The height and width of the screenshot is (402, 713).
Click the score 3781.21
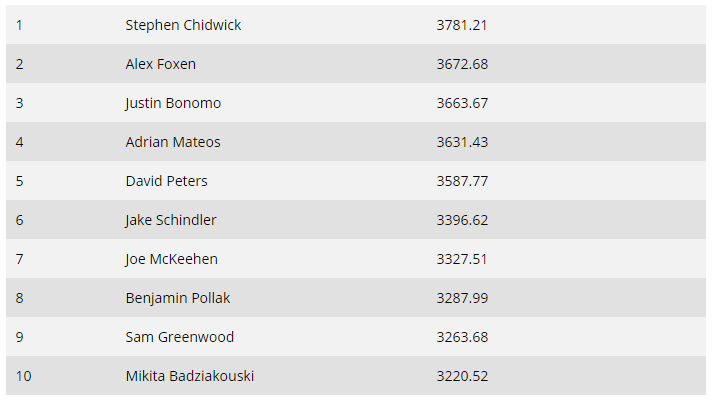(x=462, y=25)
